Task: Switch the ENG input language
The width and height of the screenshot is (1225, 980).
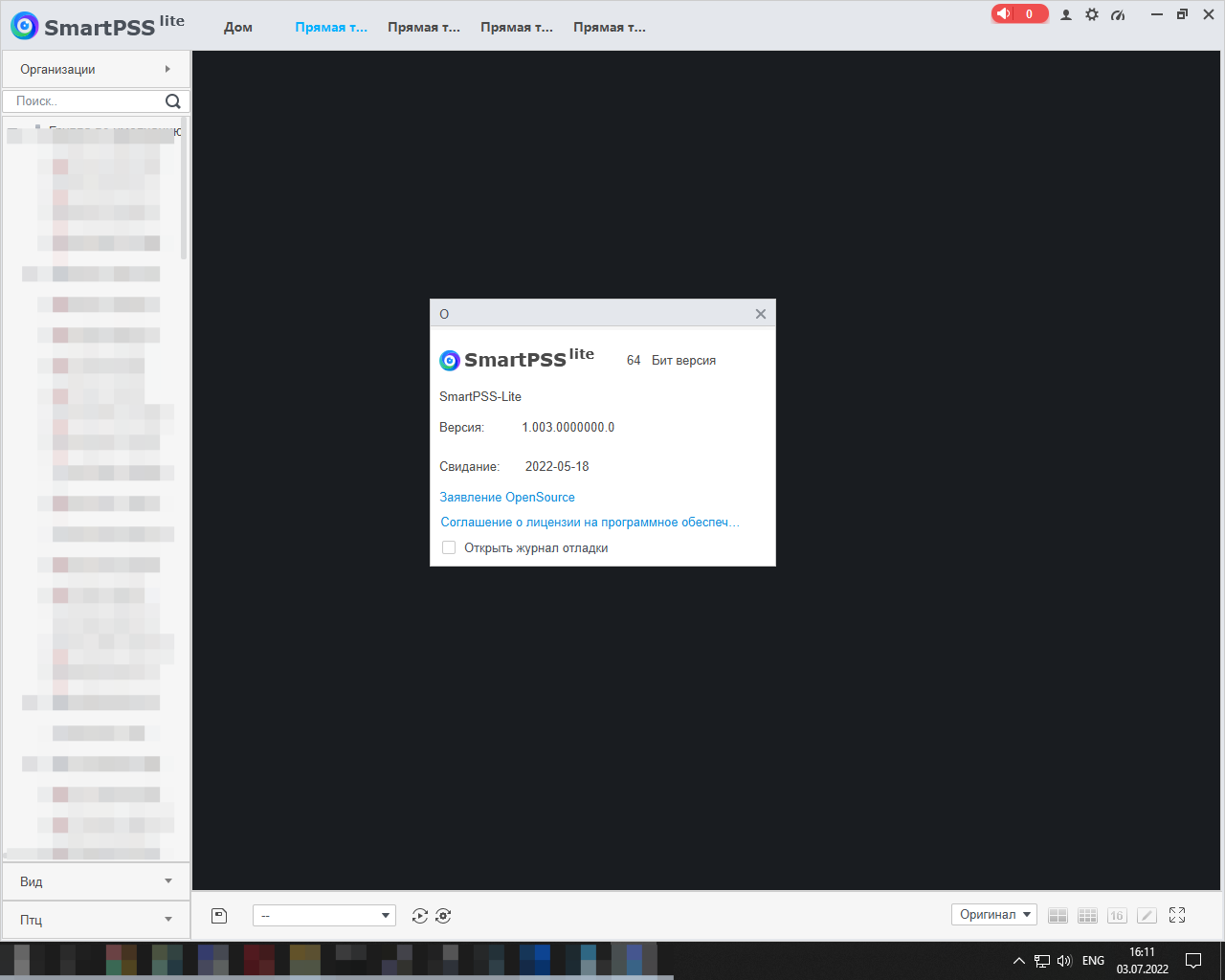Action: click(x=1093, y=961)
